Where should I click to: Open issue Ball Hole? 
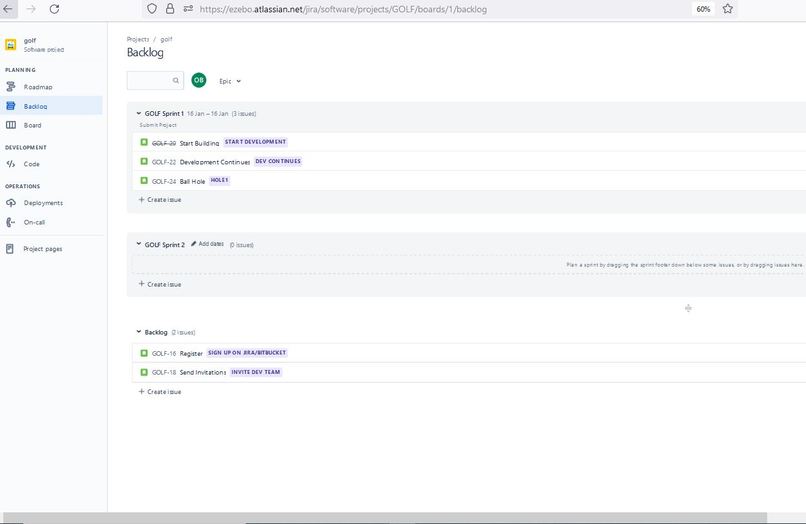192,181
